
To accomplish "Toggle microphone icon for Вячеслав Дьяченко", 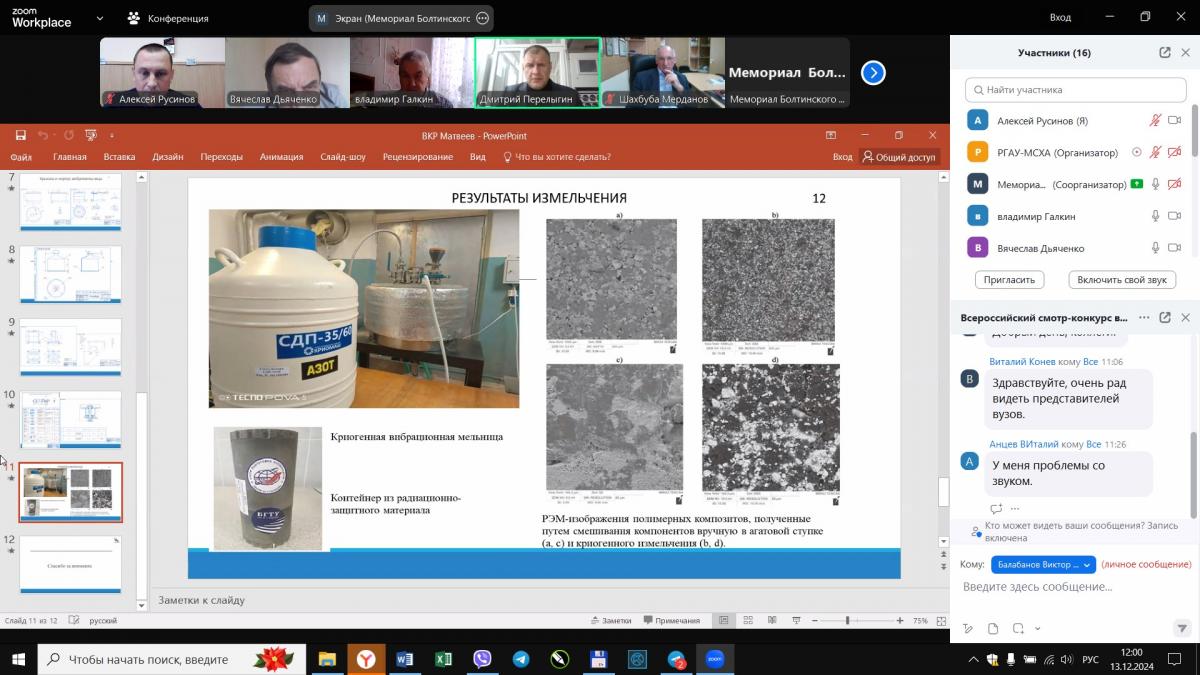I will (1155, 248).
